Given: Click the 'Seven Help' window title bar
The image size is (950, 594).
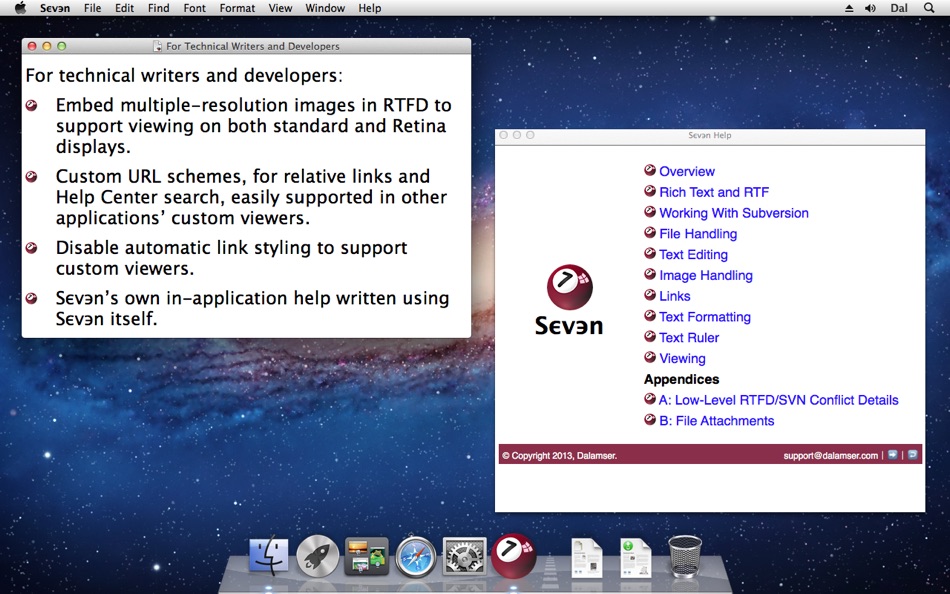Looking at the screenshot, I should pyautogui.click(x=709, y=135).
